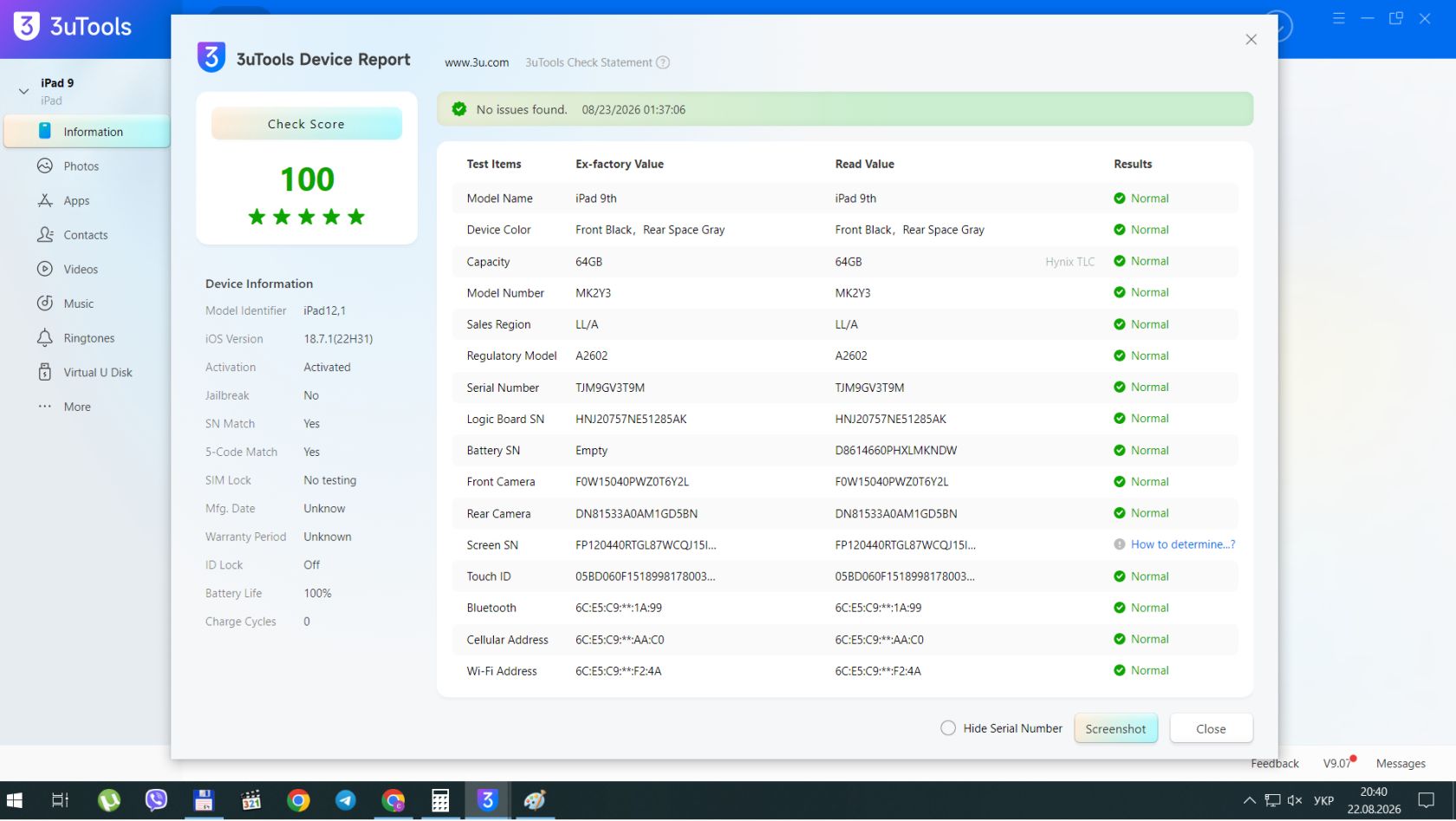Click the V9.07 version indicator

(1336, 764)
